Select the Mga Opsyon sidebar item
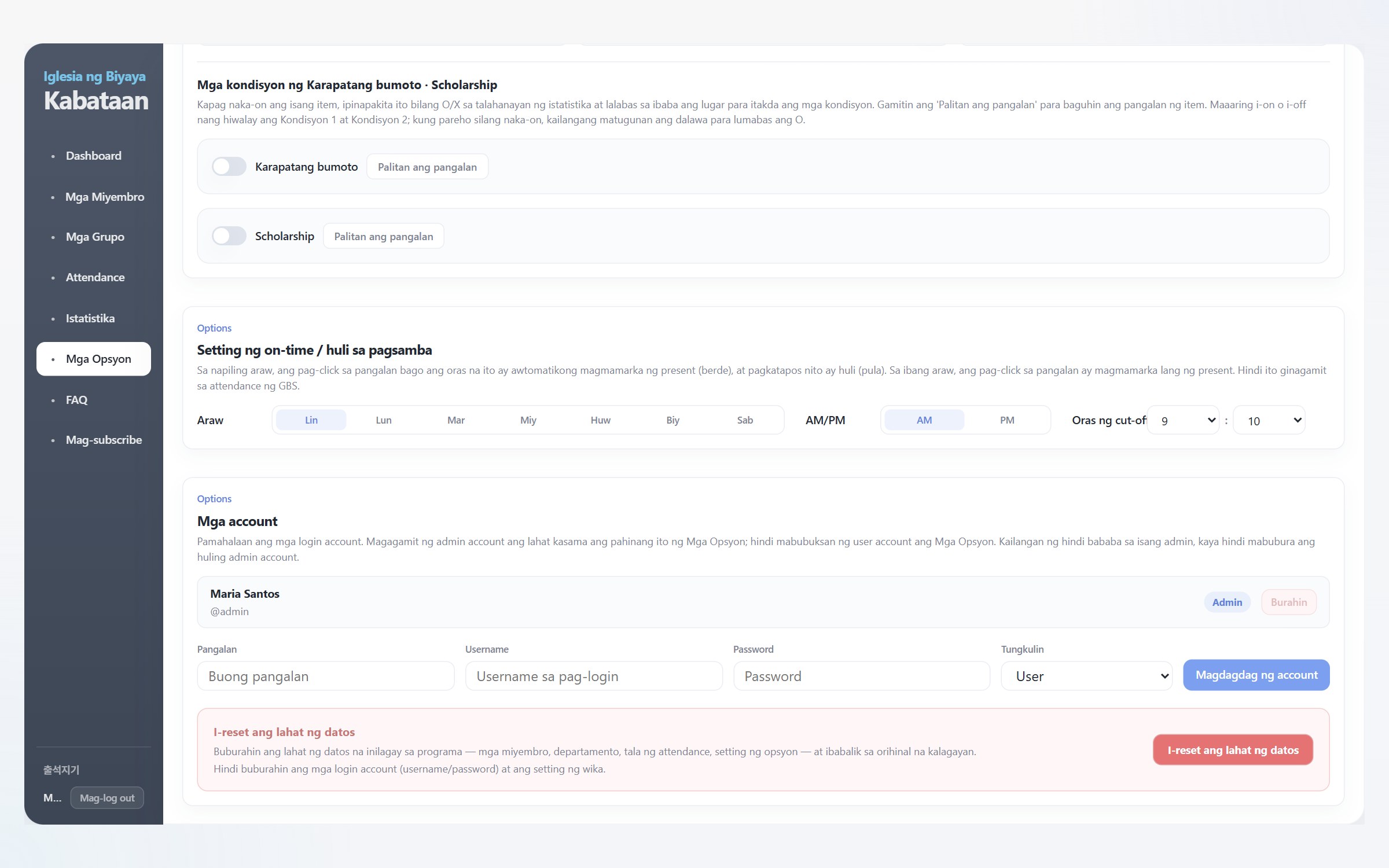 94,359
